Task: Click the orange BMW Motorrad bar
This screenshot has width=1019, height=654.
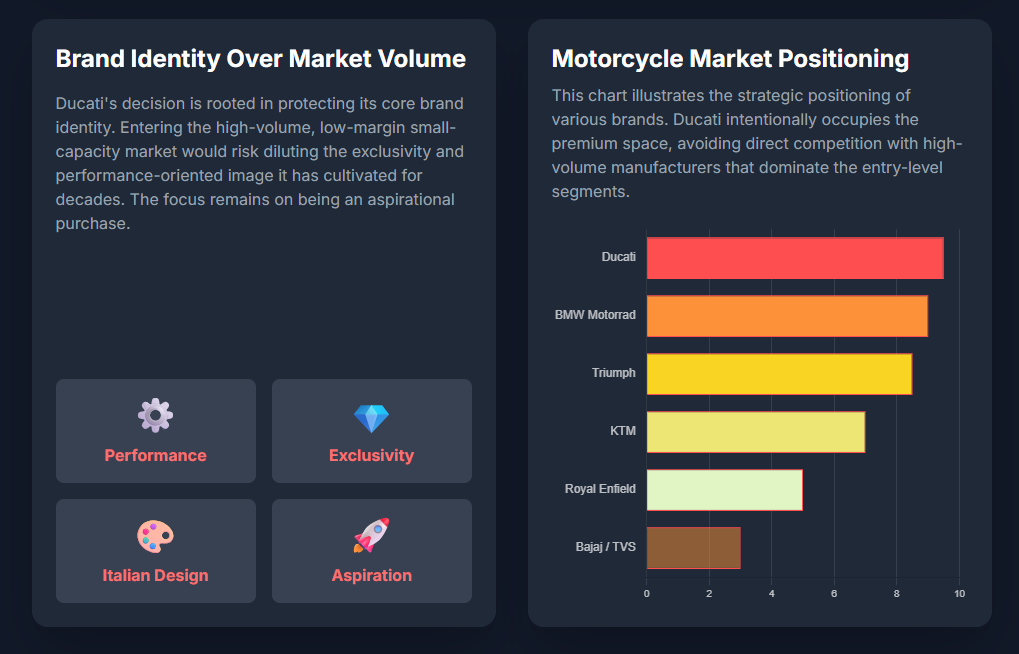Action: [x=787, y=316]
